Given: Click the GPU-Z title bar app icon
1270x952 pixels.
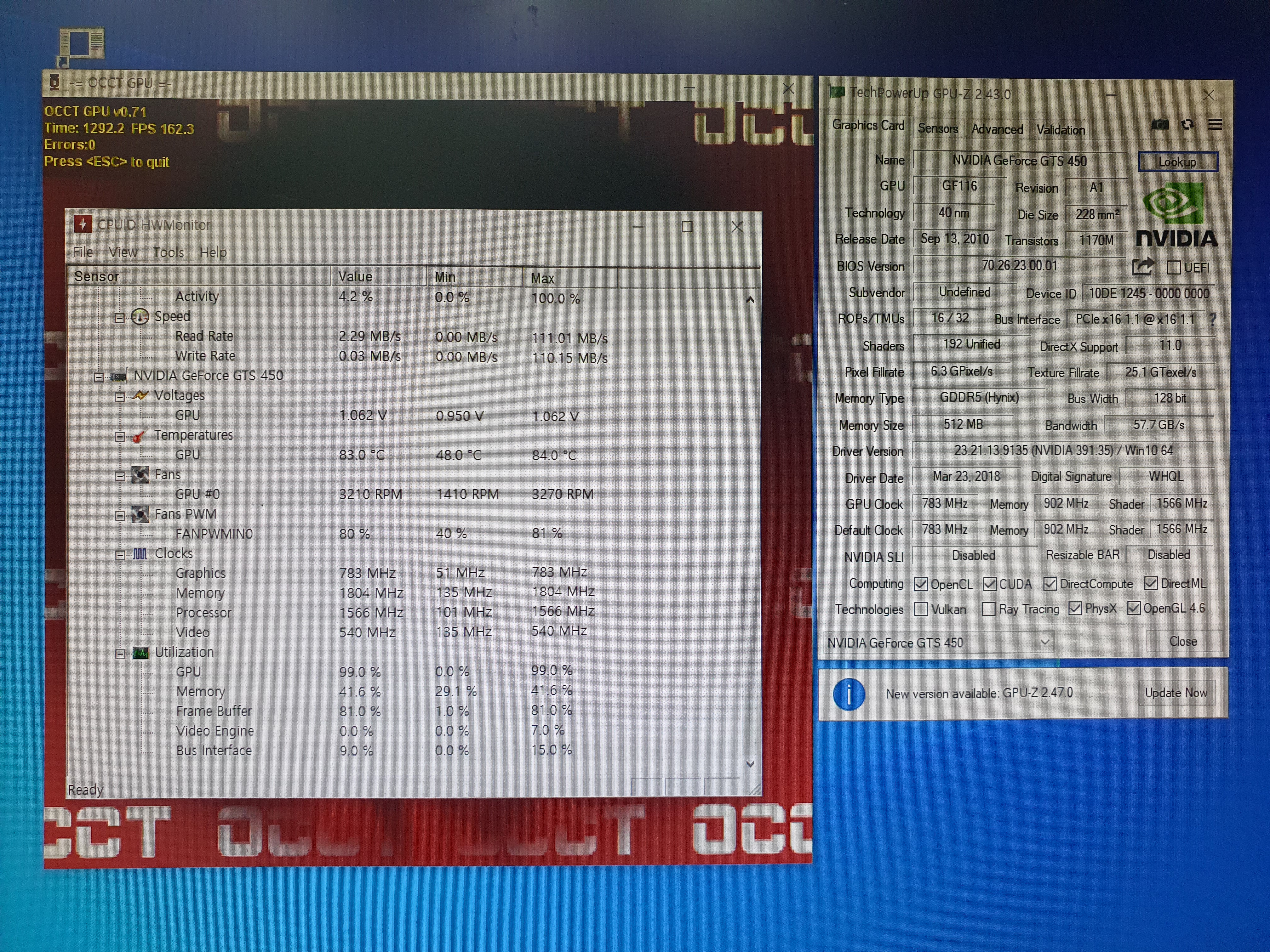Looking at the screenshot, I should (x=837, y=92).
